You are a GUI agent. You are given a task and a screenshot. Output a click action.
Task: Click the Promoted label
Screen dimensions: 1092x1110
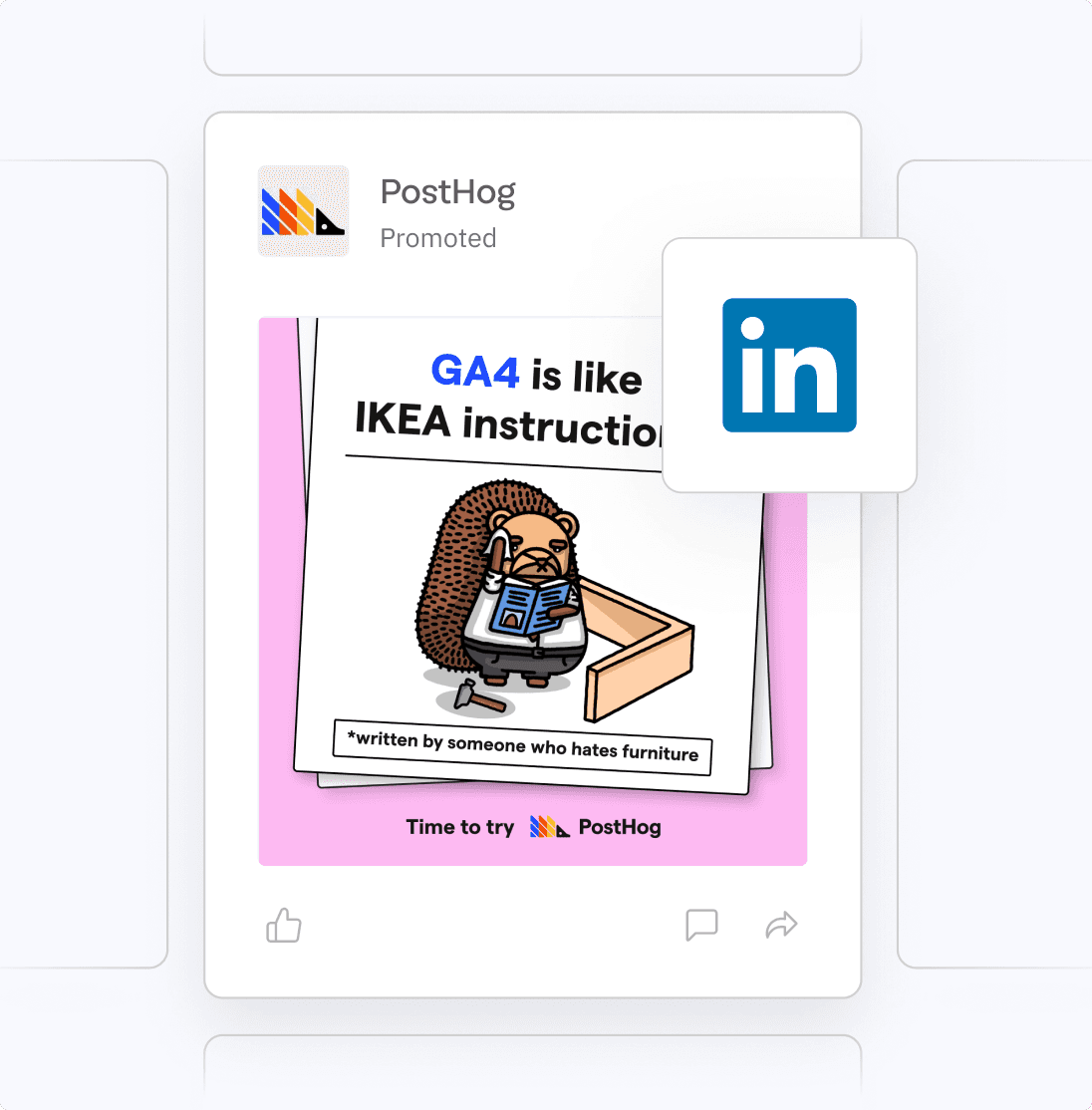click(438, 238)
